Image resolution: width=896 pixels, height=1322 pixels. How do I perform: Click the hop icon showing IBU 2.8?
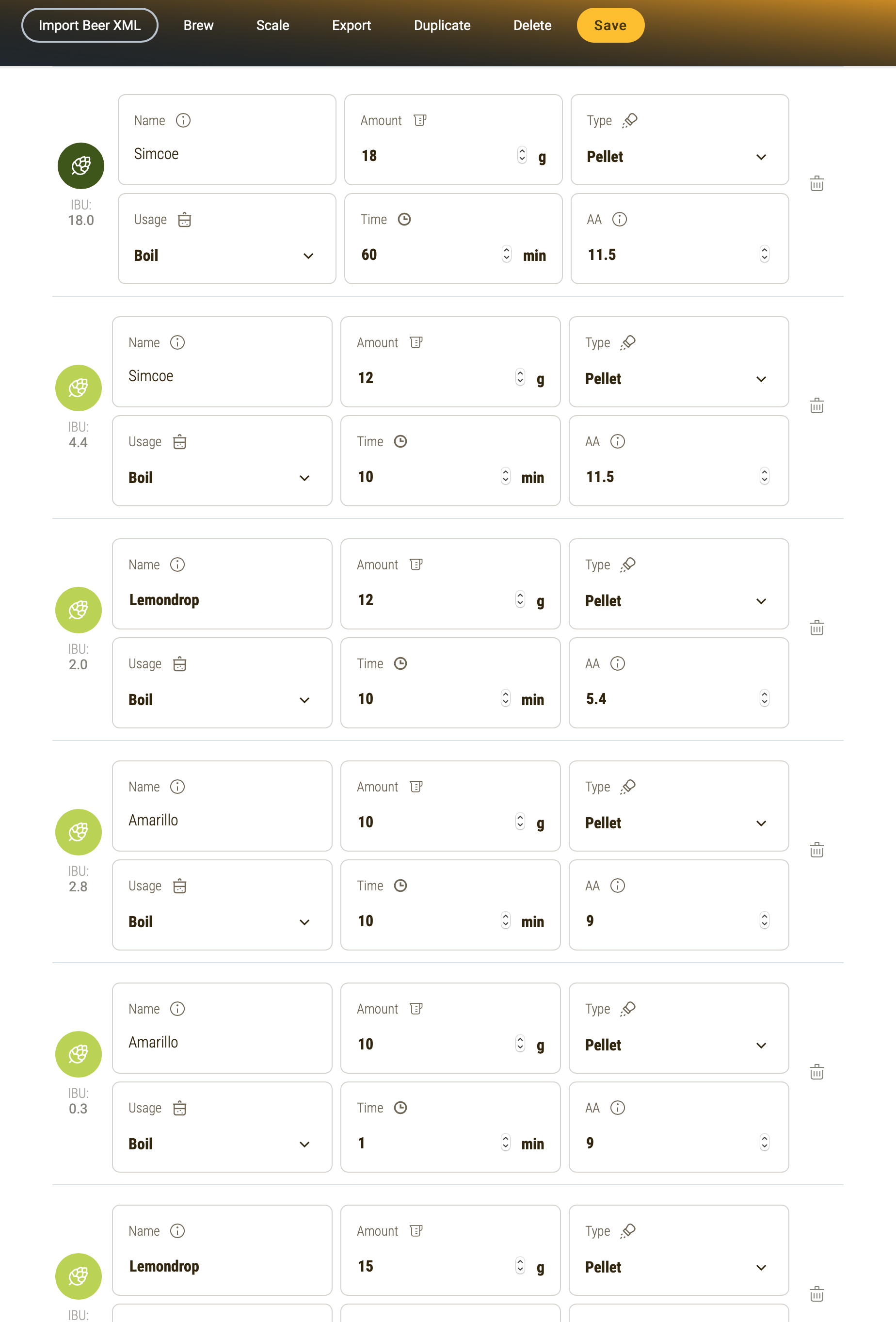pyautogui.click(x=79, y=832)
